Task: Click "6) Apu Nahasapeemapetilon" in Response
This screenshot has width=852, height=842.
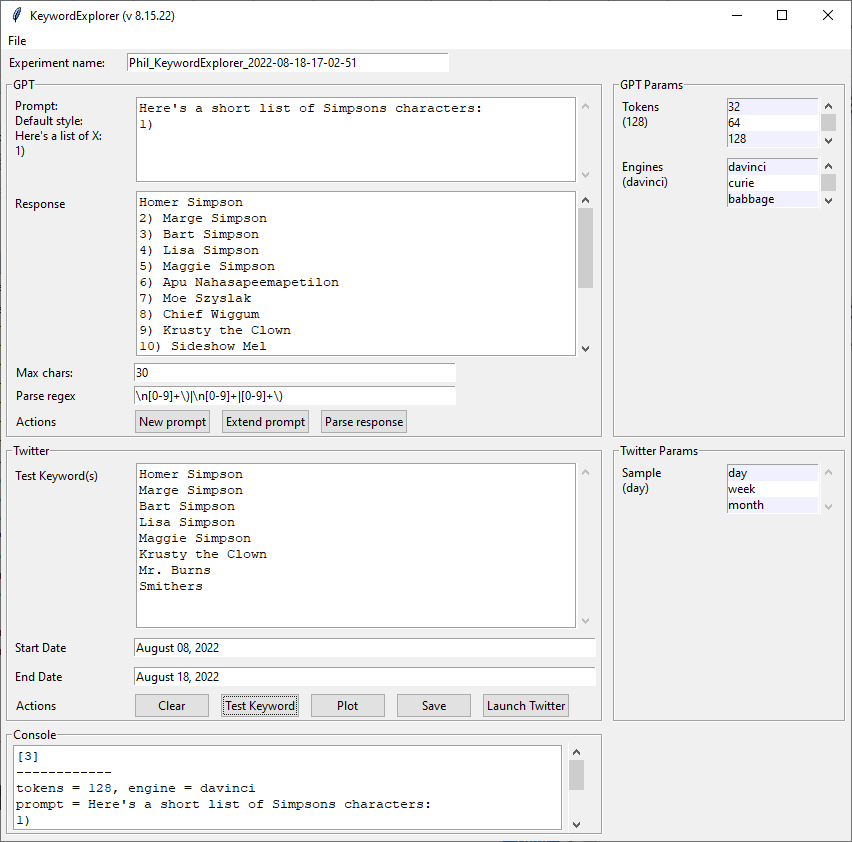Action: click(x=239, y=282)
